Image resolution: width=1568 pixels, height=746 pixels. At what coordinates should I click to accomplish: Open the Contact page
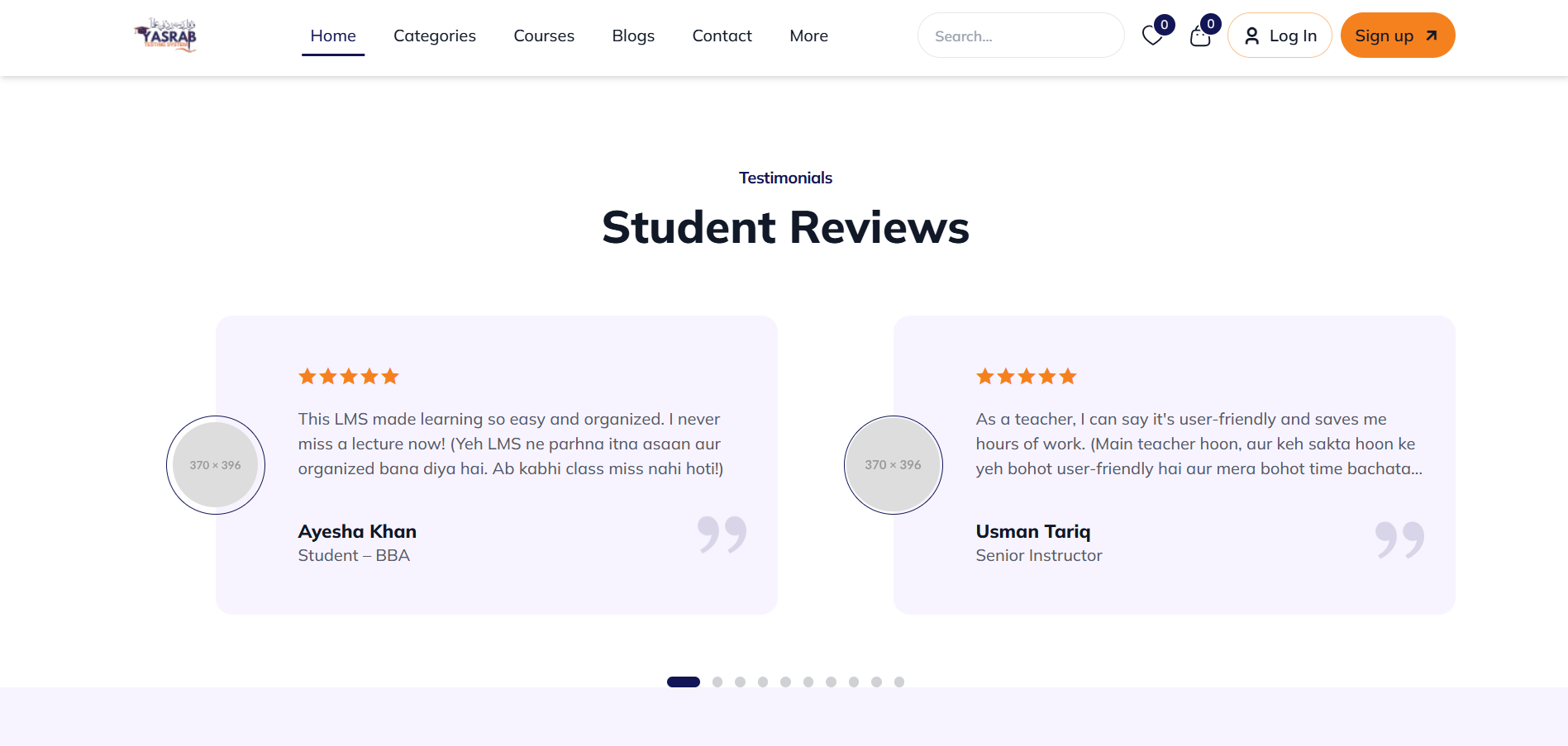[x=722, y=36]
